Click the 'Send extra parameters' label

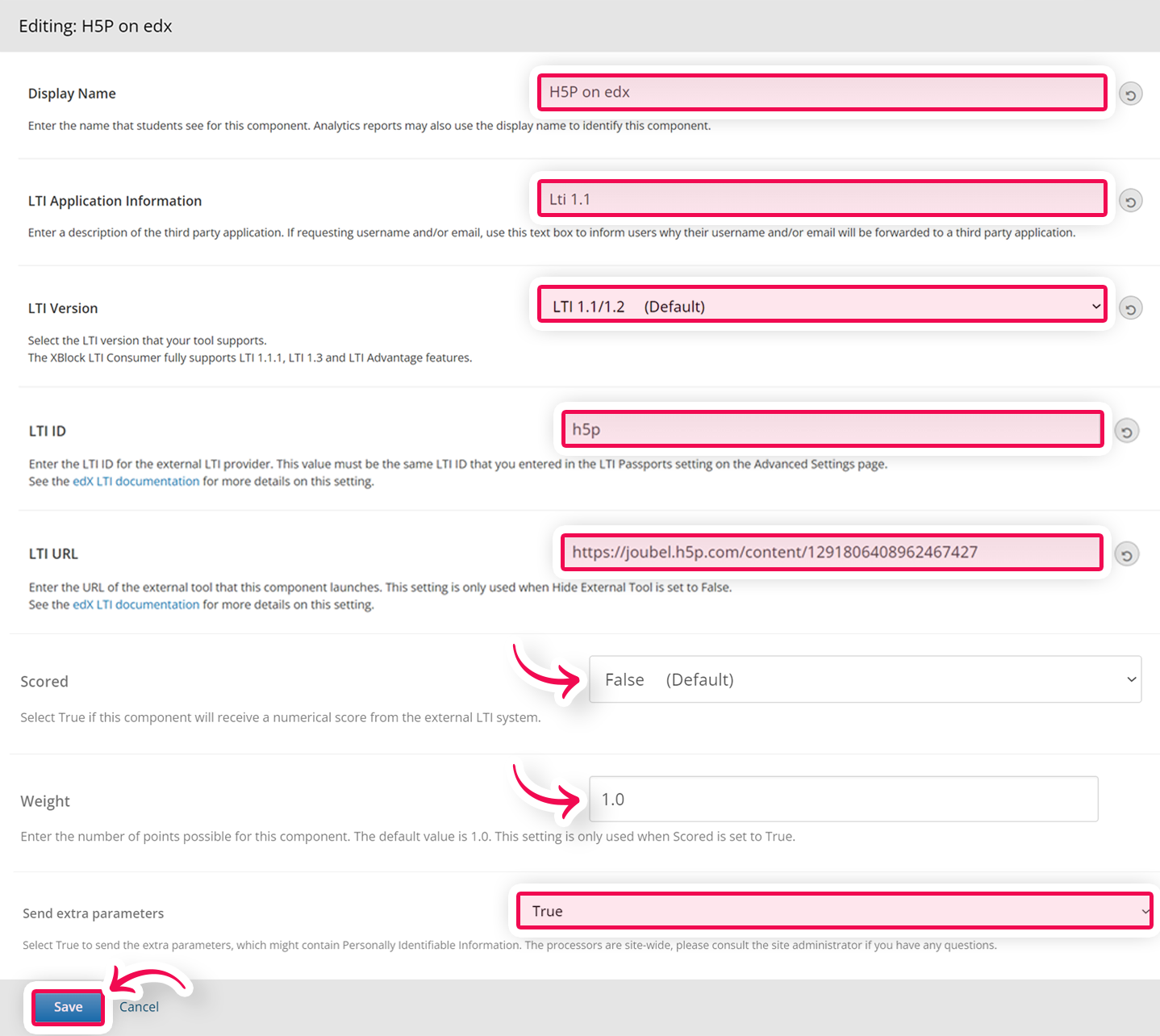point(94,913)
